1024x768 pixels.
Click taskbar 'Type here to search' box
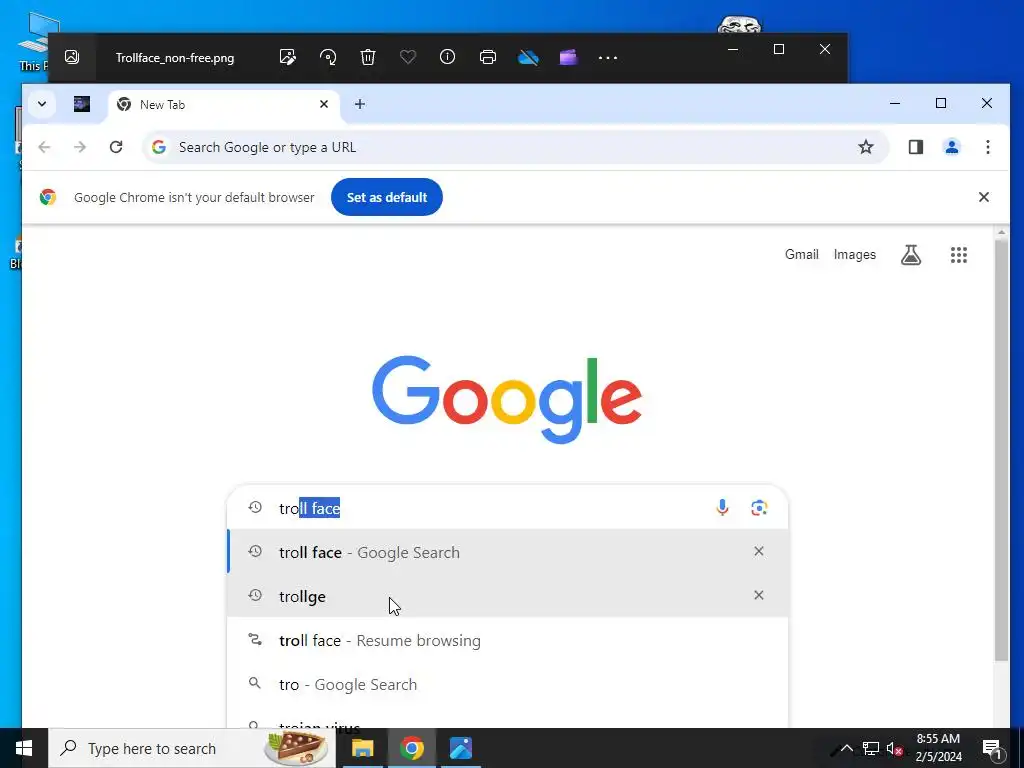[192, 748]
